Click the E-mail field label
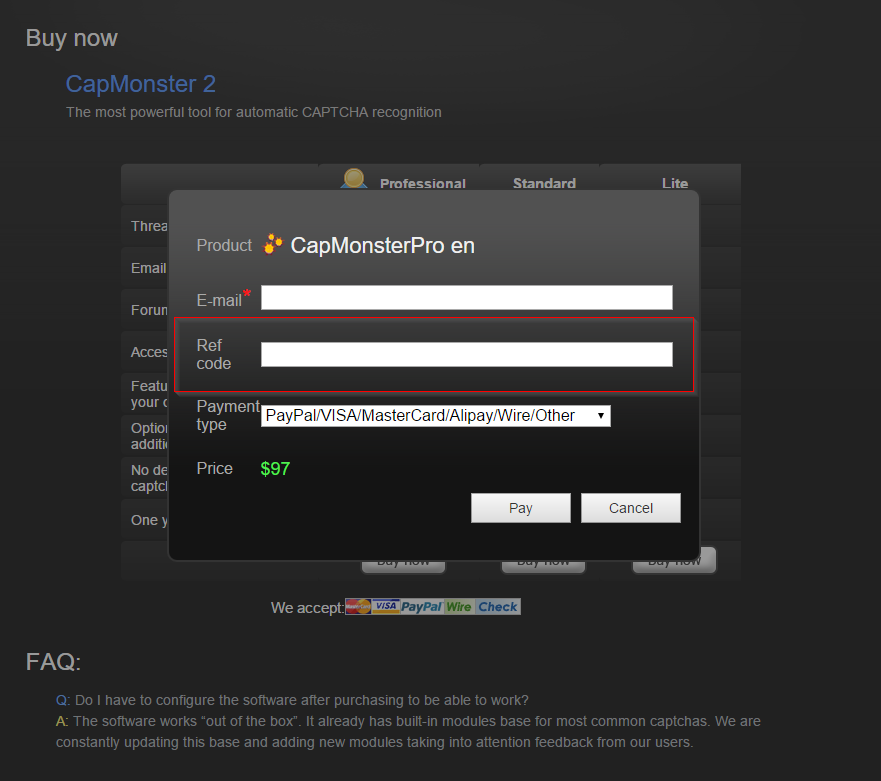881x781 pixels. 219,301
